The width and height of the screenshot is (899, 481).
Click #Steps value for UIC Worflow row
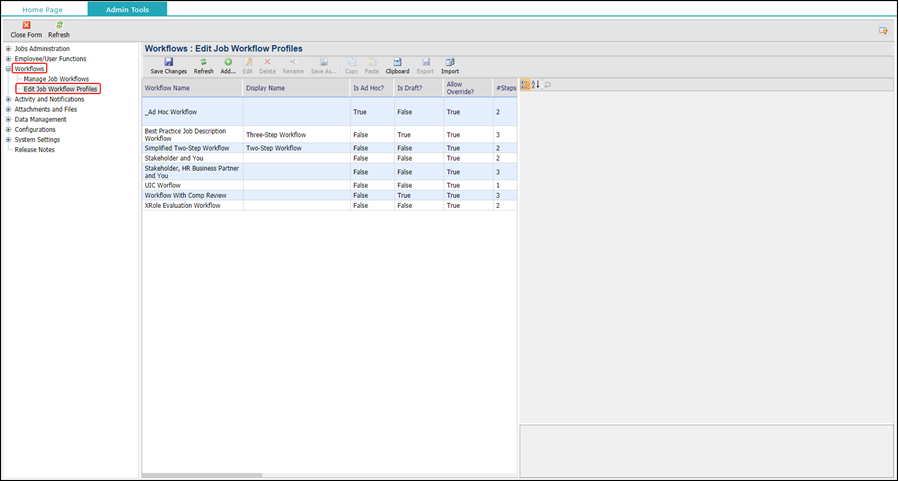point(505,185)
